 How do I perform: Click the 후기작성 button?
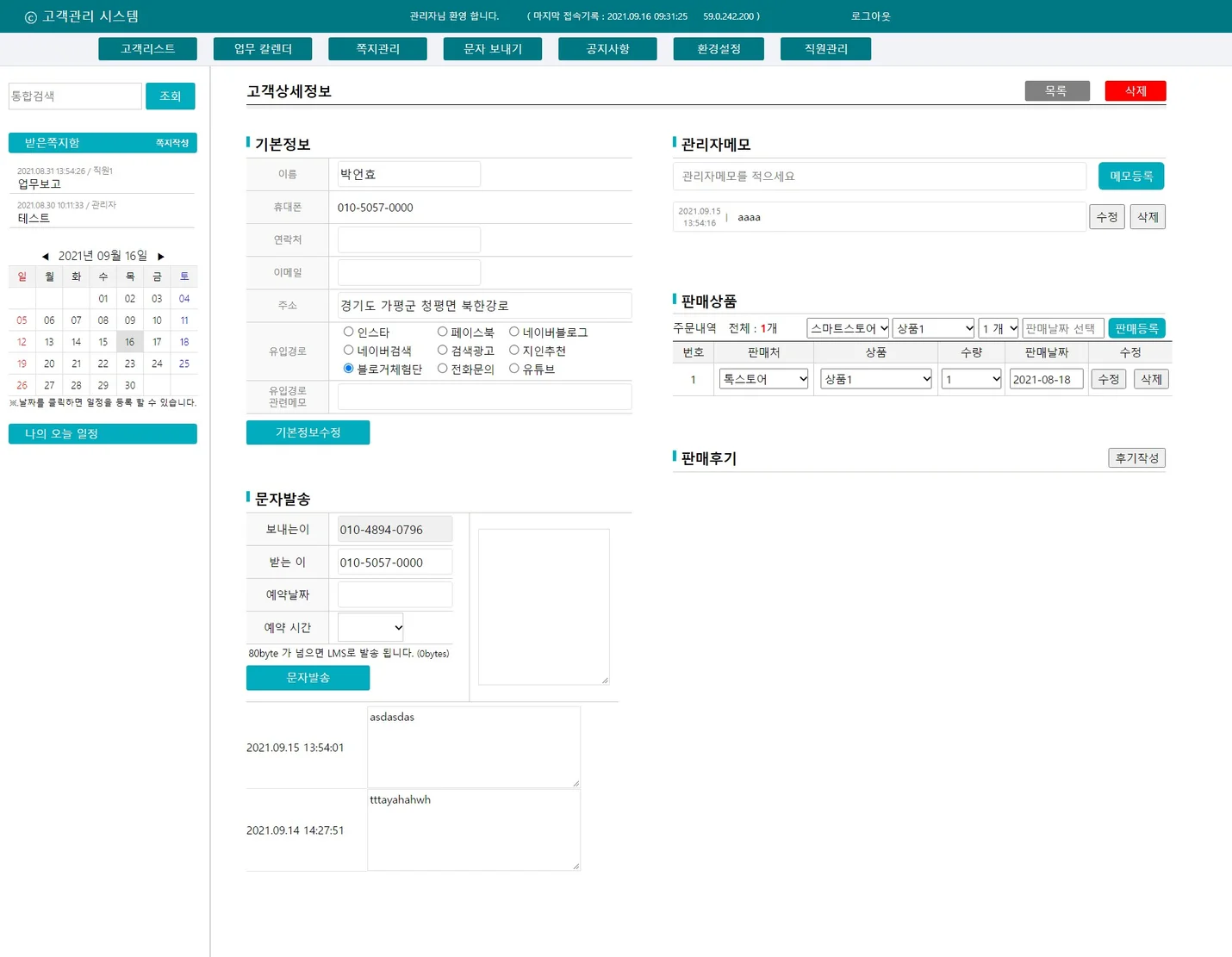pos(1136,458)
